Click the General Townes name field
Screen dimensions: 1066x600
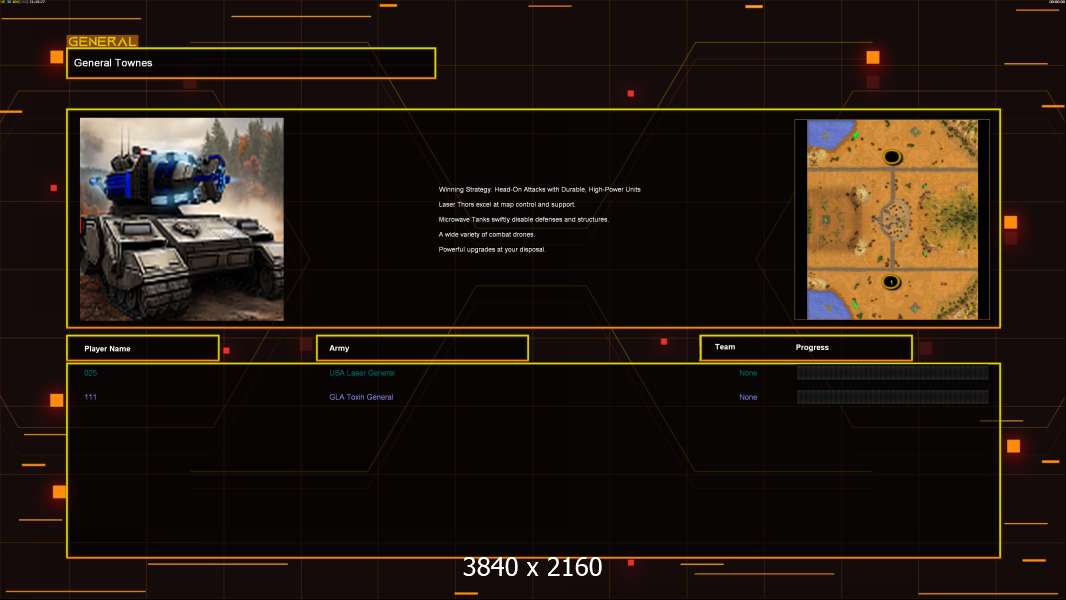pos(251,63)
